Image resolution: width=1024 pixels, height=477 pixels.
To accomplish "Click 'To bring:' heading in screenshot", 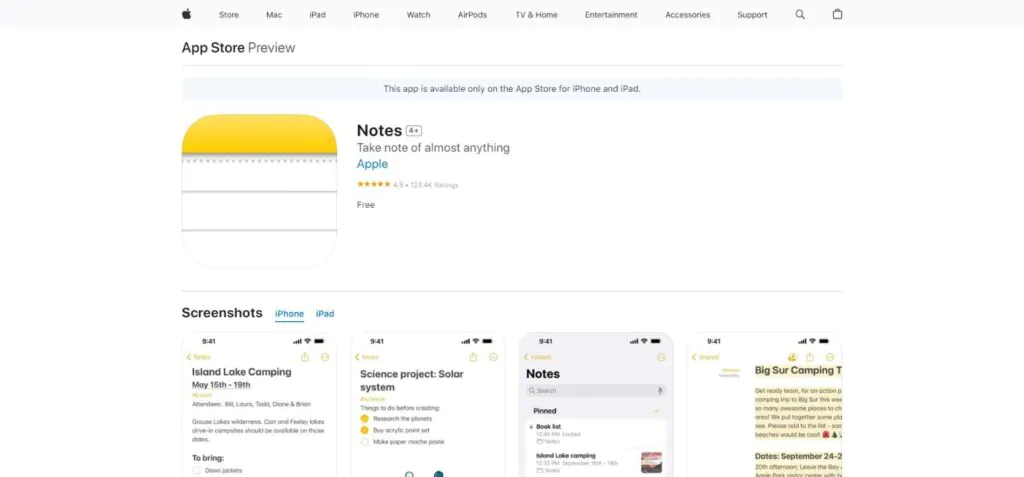I will tap(208, 457).
